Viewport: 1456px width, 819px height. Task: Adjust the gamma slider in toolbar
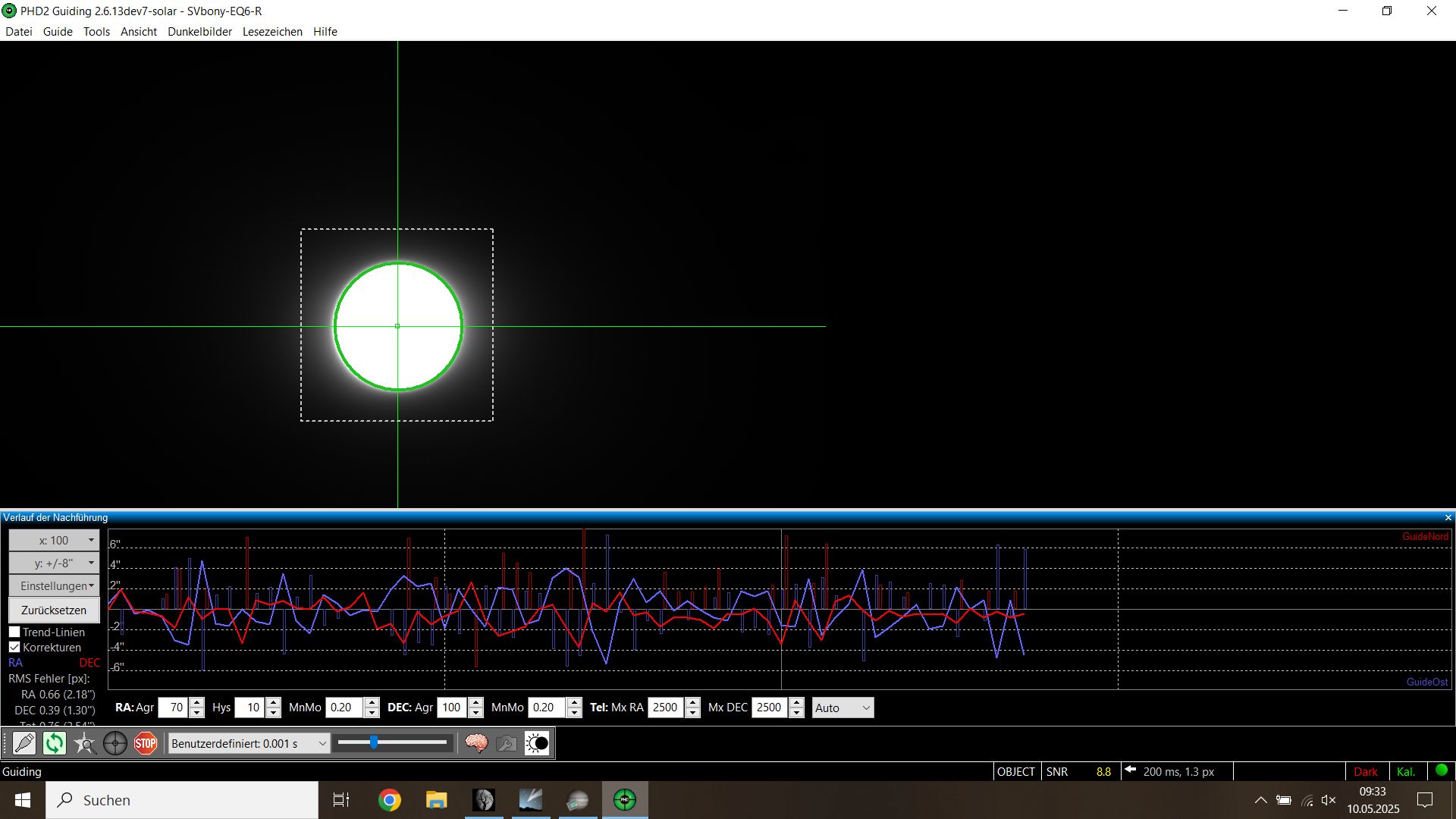[x=392, y=743]
